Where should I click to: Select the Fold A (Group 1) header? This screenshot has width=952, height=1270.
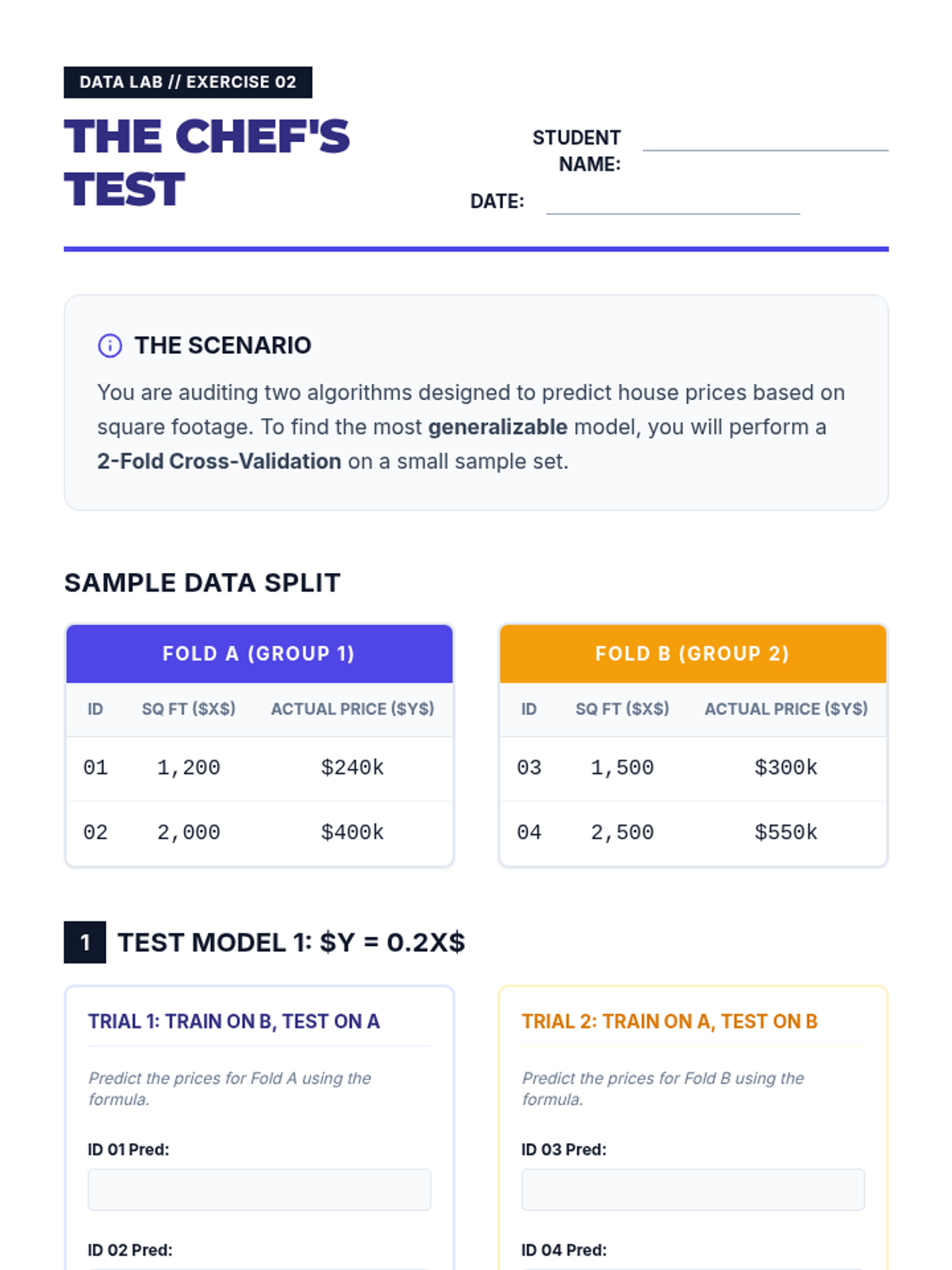click(259, 654)
